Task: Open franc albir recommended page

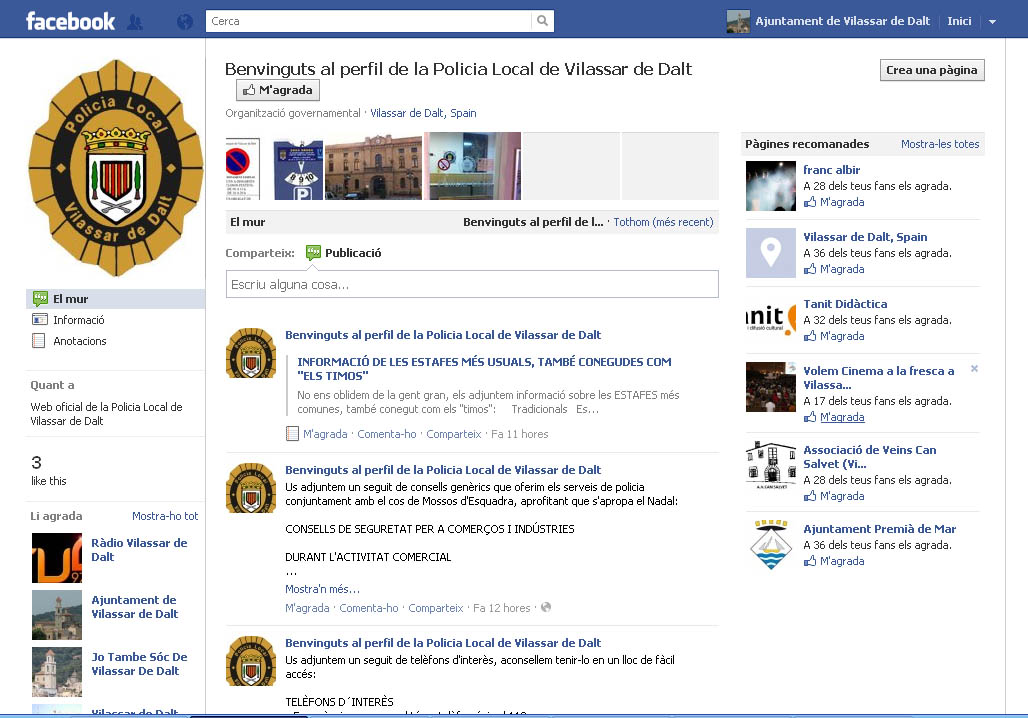Action: 831,170
